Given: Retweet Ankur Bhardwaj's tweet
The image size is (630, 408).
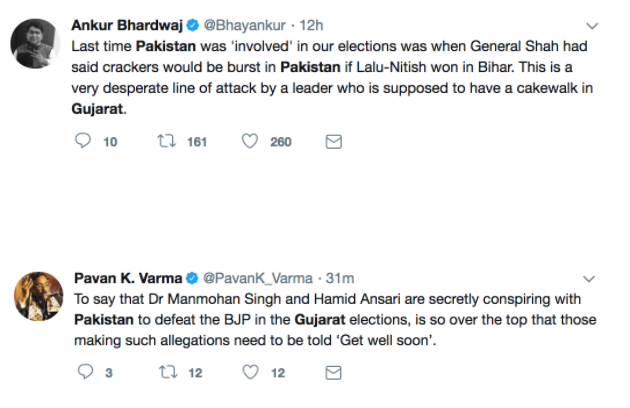Looking at the screenshot, I should pos(166,142).
